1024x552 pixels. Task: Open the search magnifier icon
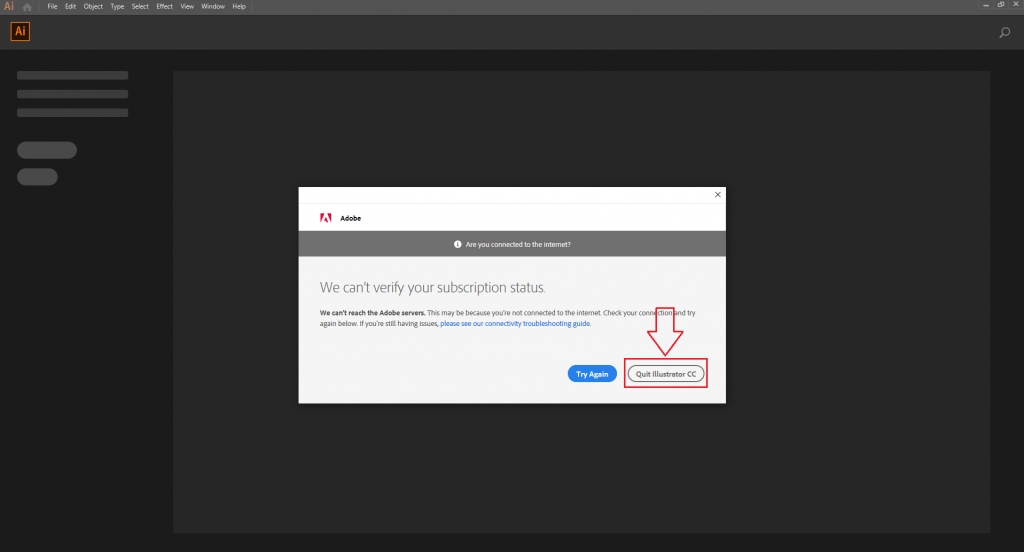pyautogui.click(x=1004, y=33)
